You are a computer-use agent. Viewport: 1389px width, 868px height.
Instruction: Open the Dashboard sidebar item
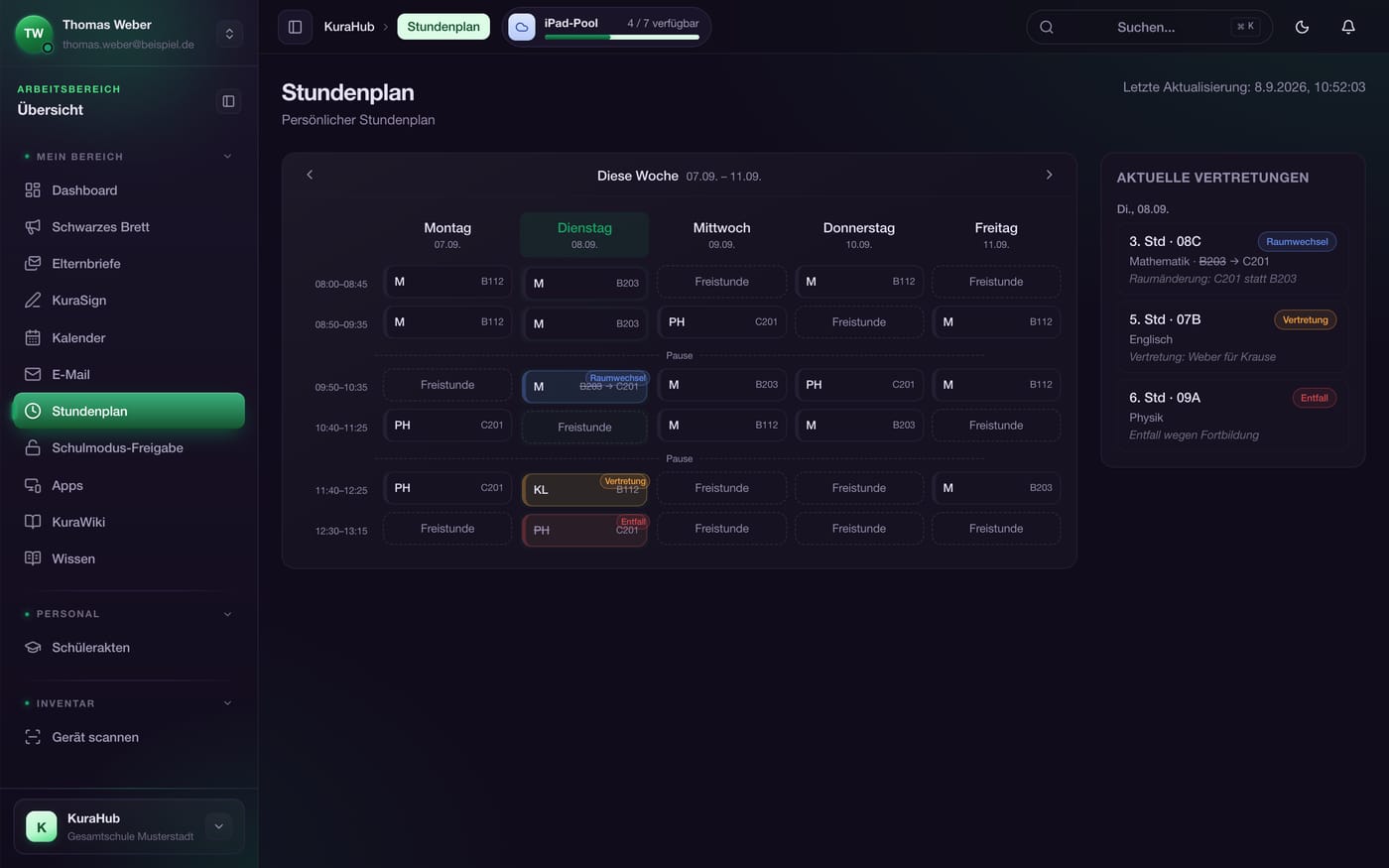(129, 190)
